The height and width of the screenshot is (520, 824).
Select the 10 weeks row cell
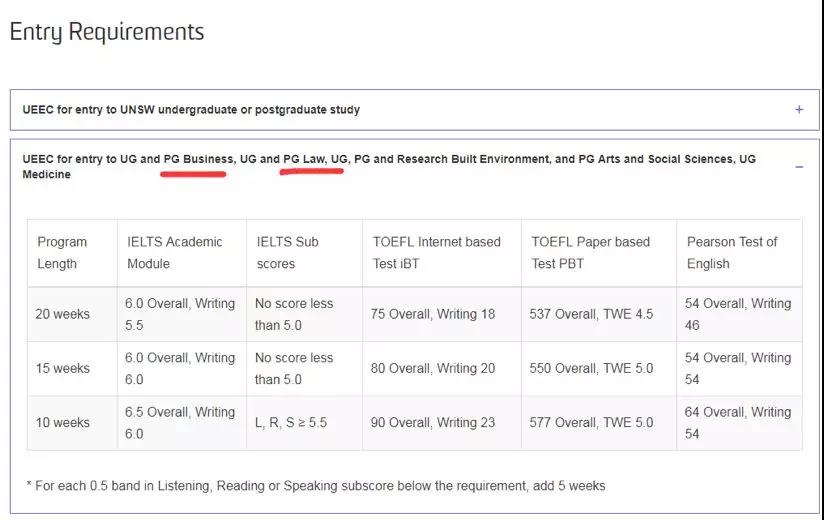click(73, 422)
